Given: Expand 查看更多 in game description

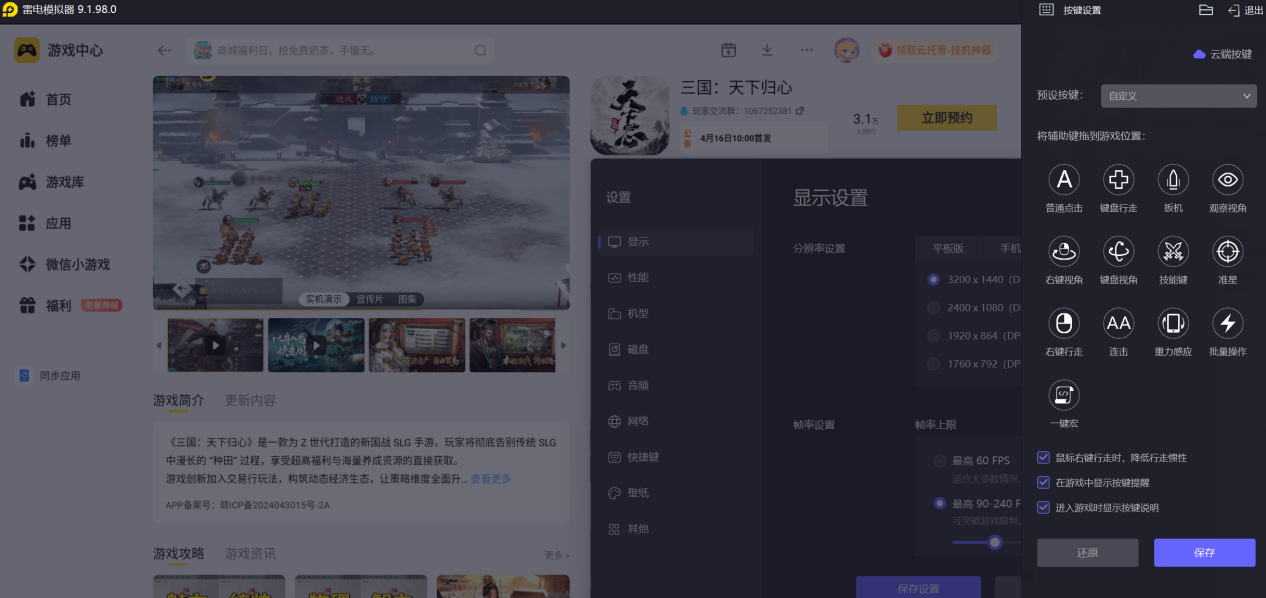Looking at the screenshot, I should (x=491, y=479).
